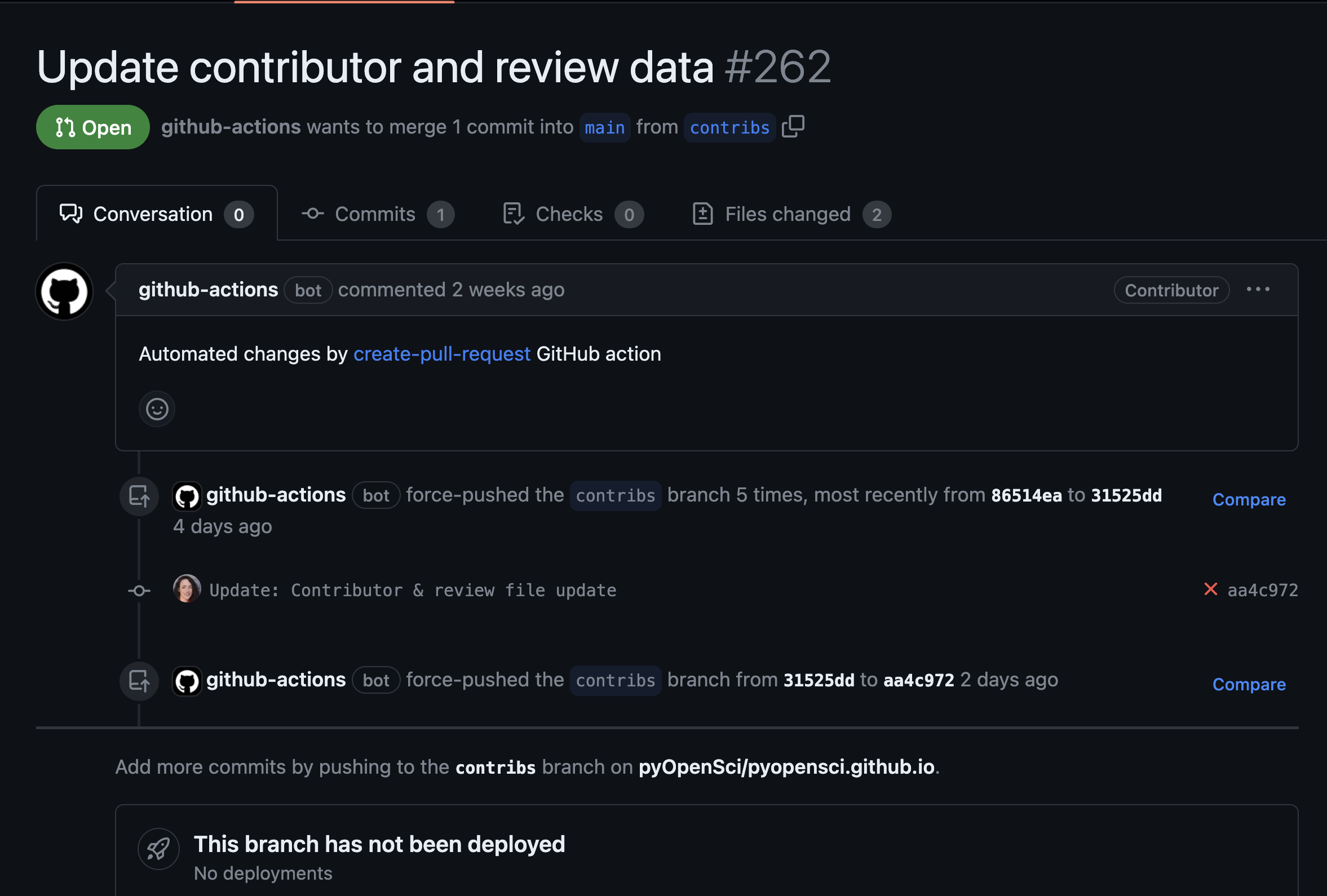Click the 'commented 2 weeks ago' timestamp
The height and width of the screenshot is (896, 1327).
[x=451, y=289]
